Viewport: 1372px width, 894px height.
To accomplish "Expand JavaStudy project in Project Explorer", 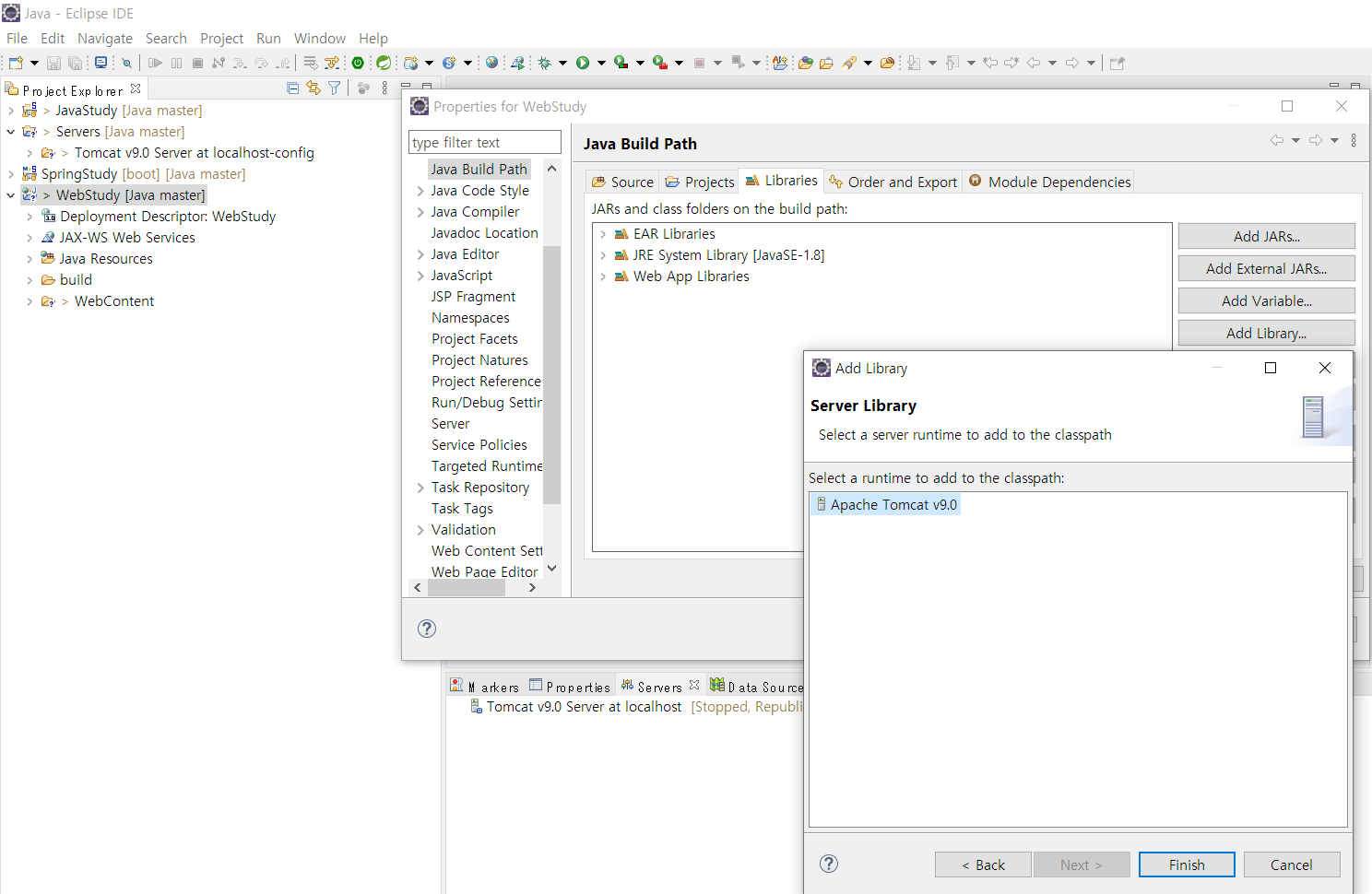I will (x=11, y=111).
